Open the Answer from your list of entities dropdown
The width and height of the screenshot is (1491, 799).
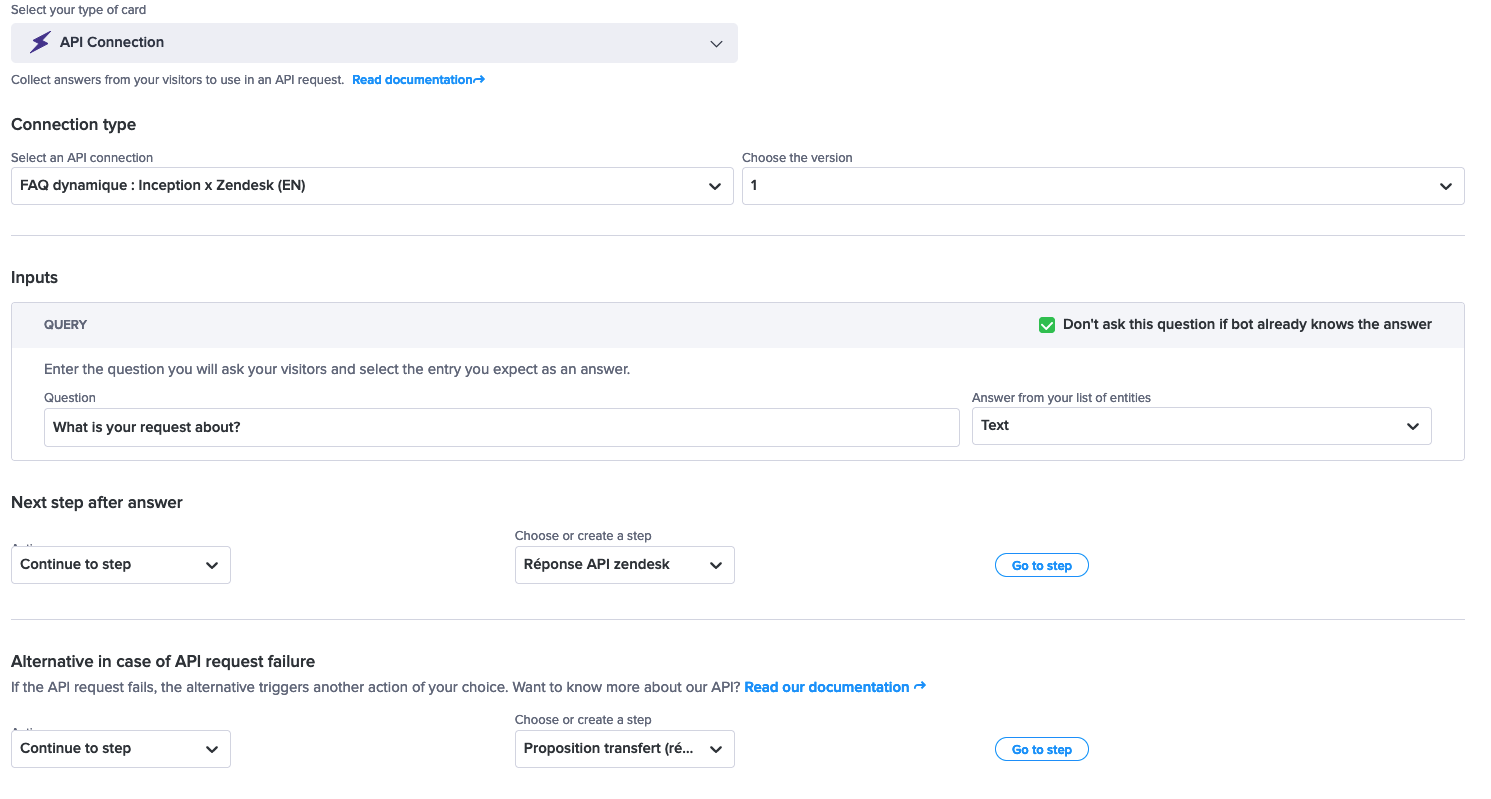click(1202, 426)
